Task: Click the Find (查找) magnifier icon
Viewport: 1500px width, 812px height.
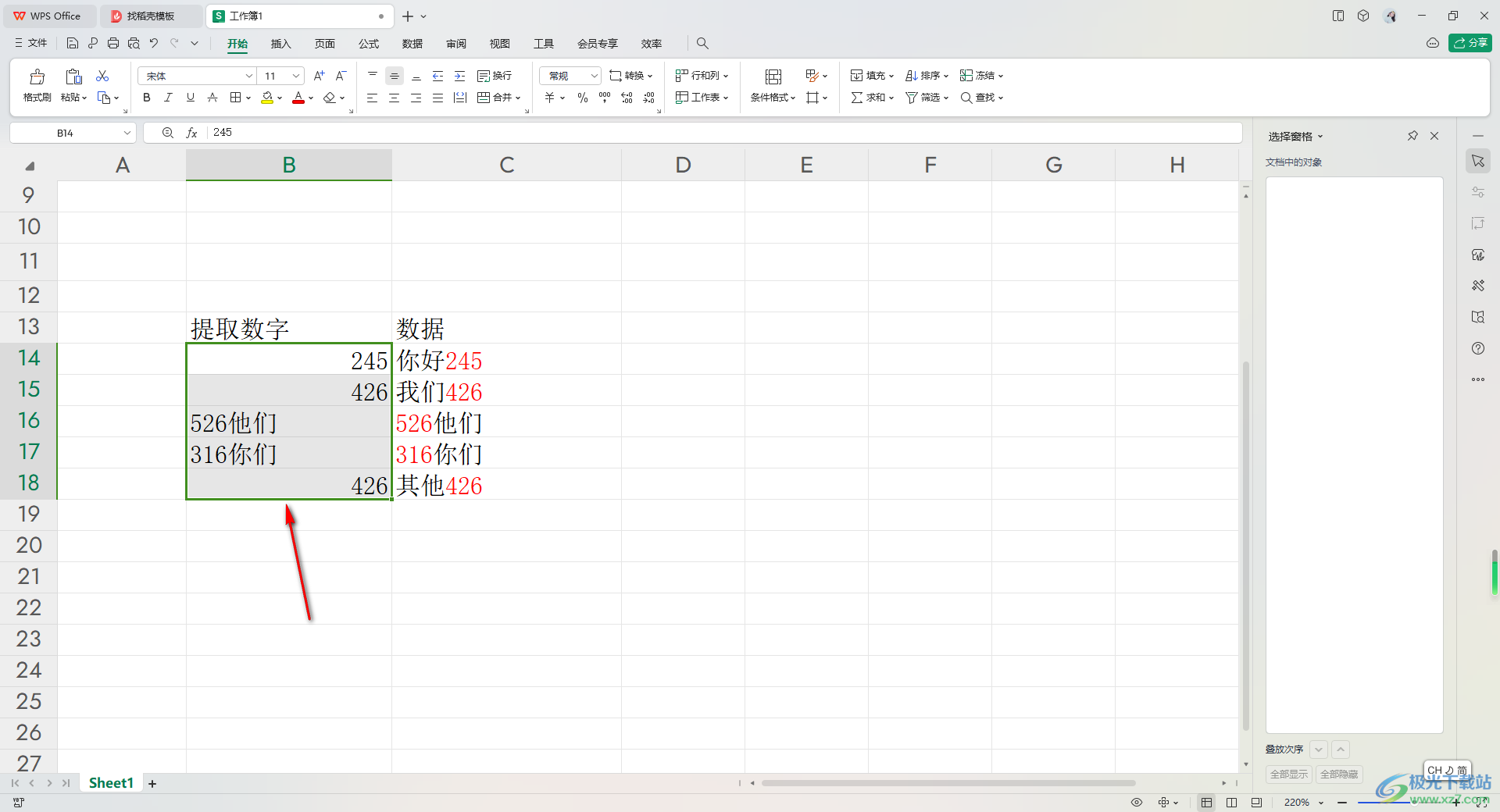Action: pos(966,98)
